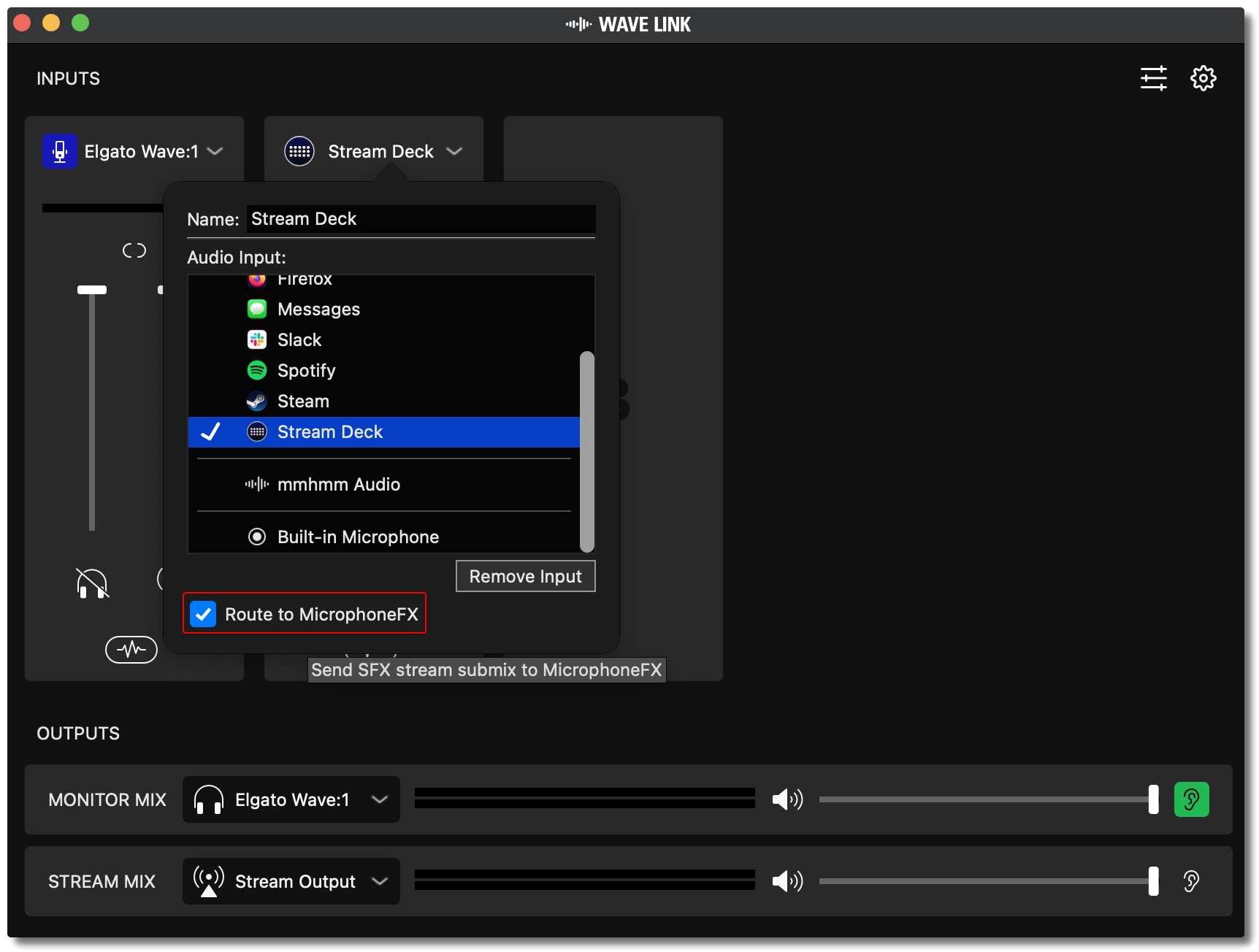Click the Name text field
Viewport: 1259px width, 952px height.
[421, 218]
